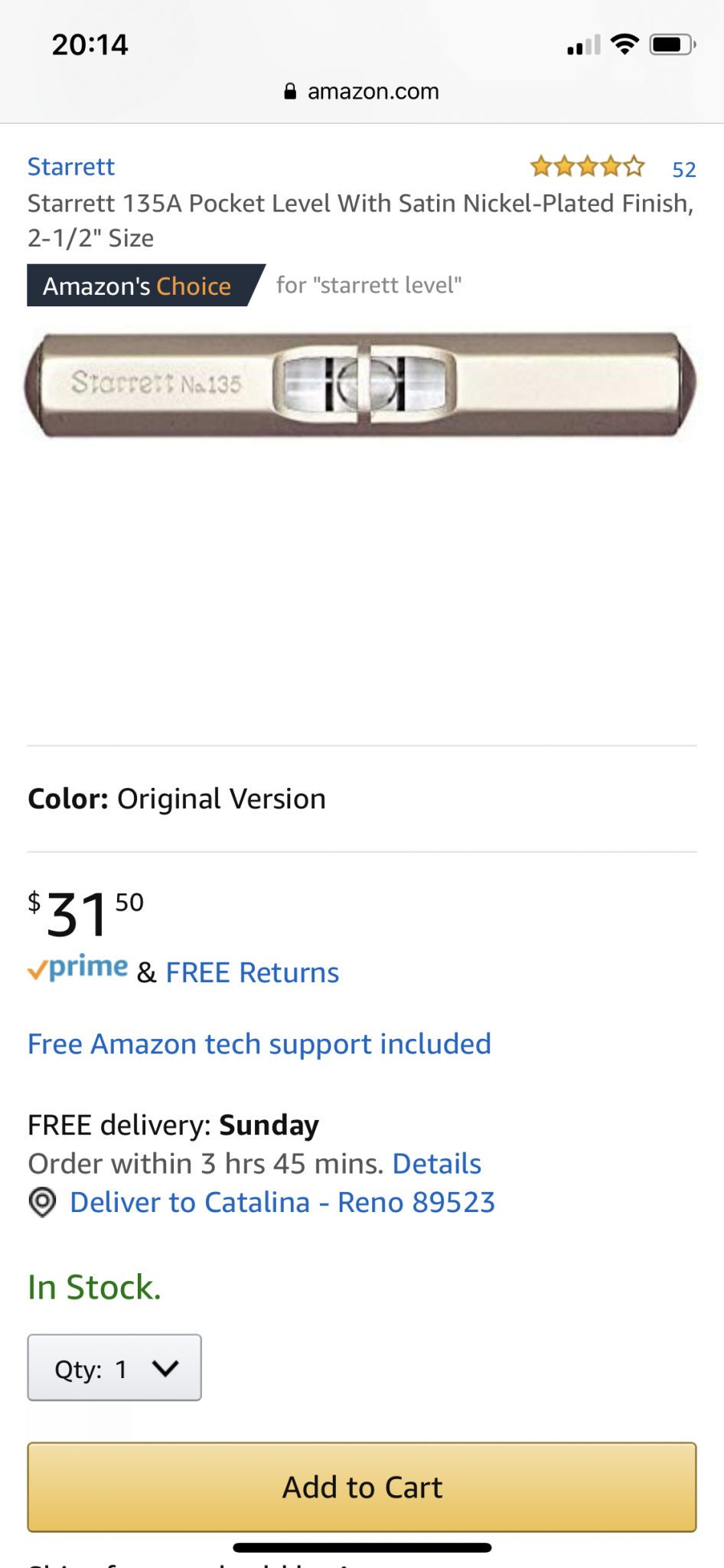Open the Starrett brand link
This screenshot has width=724, height=1568.
click(x=71, y=167)
